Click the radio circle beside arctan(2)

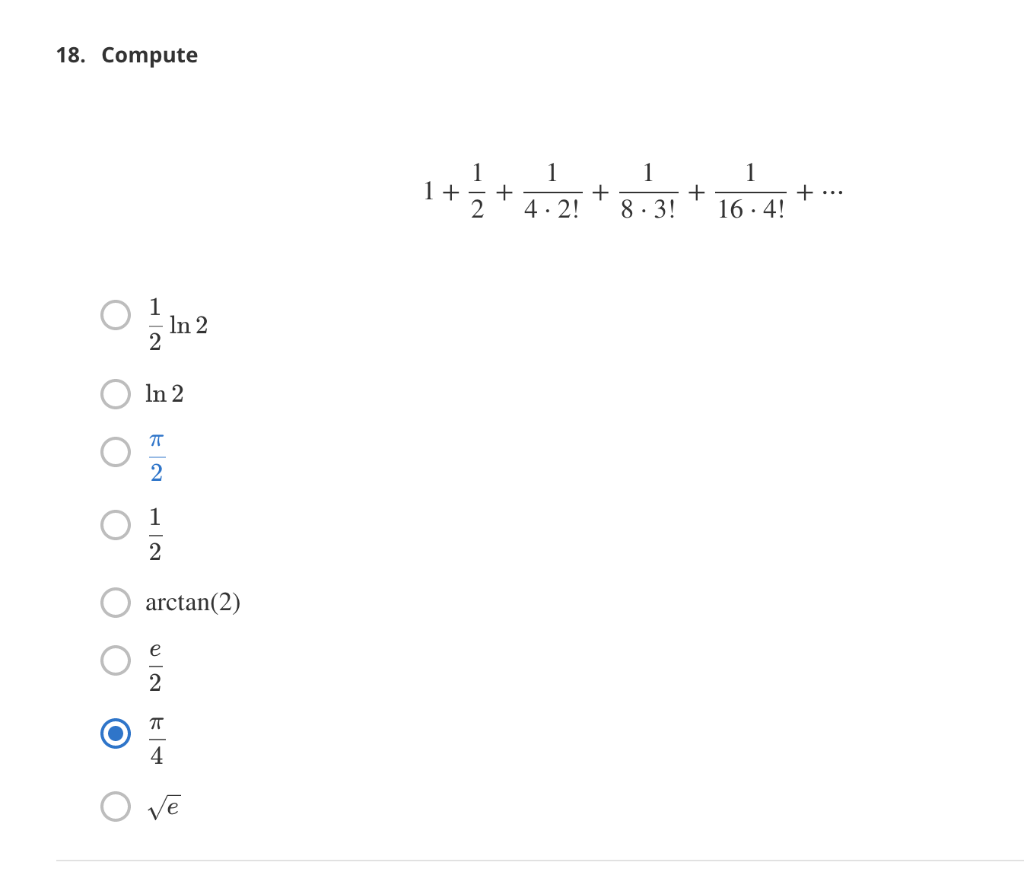(116, 602)
